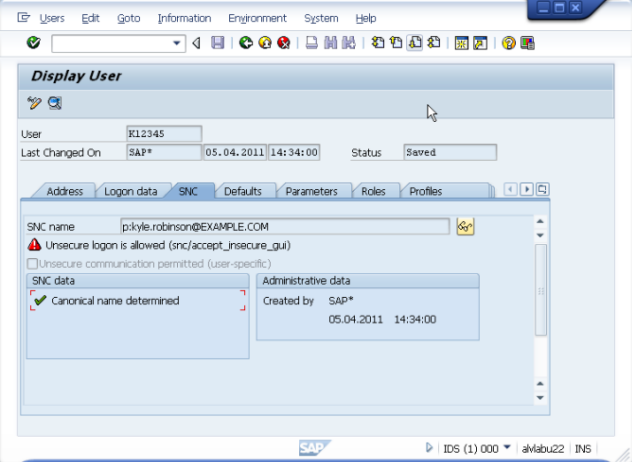632x462 pixels.
Task: Open the command field dropdown arrow
Action: tap(177, 43)
